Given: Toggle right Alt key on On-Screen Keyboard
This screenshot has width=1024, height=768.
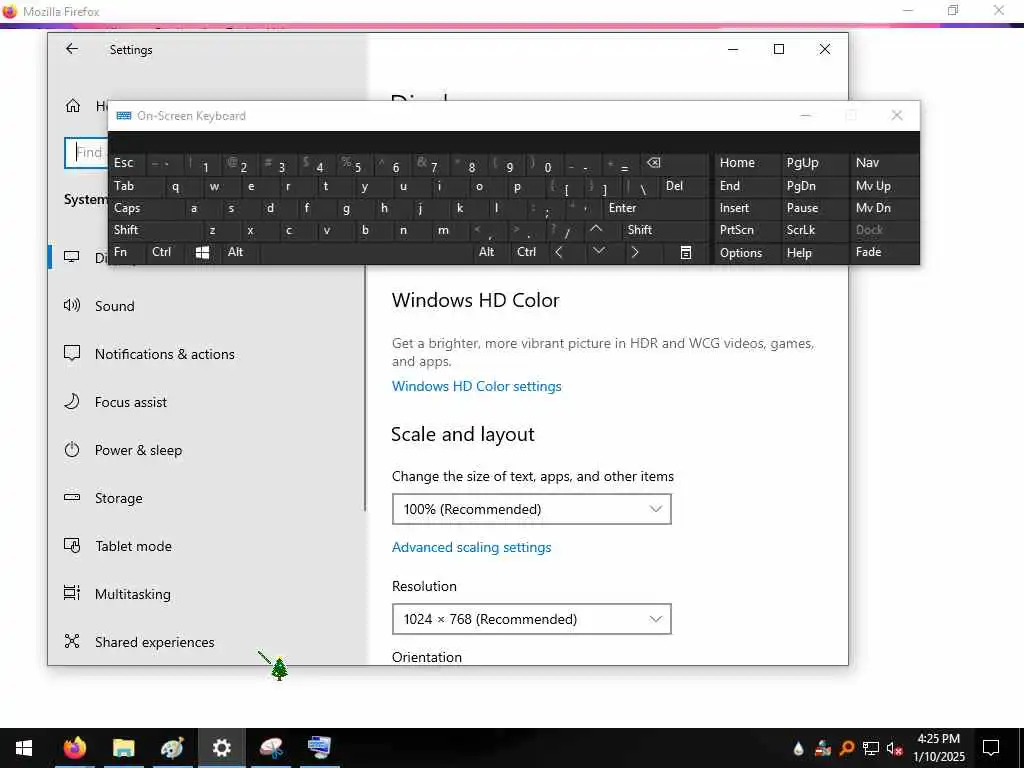Looking at the screenshot, I should [490, 252].
